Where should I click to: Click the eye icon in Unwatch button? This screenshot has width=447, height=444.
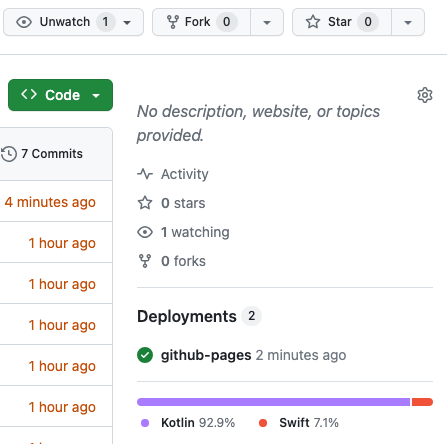(x=24, y=22)
